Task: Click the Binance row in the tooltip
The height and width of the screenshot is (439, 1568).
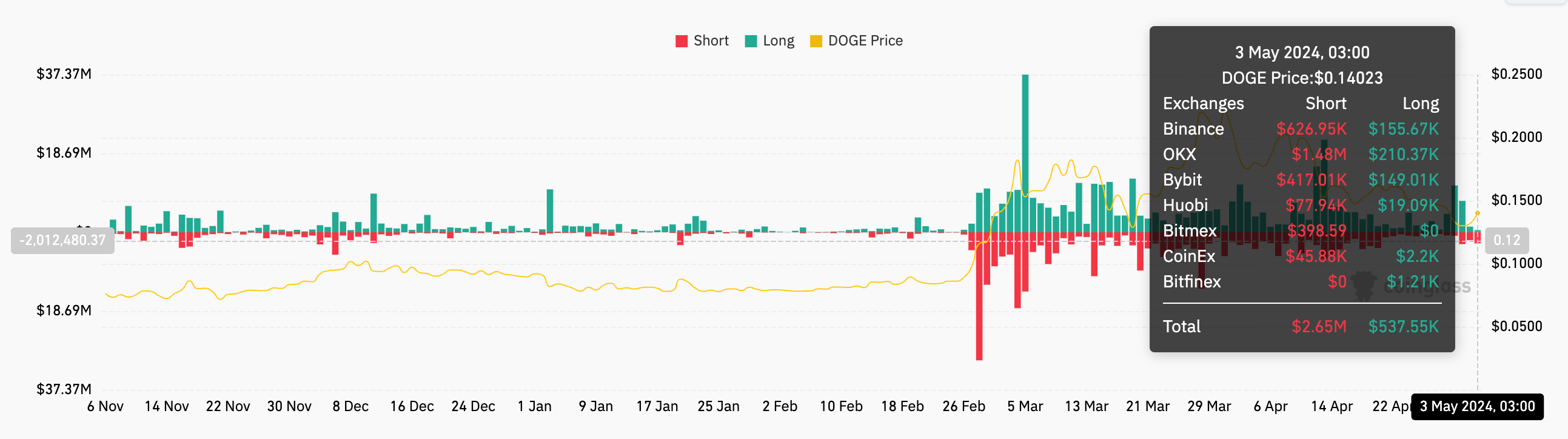Action: coord(1301,129)
